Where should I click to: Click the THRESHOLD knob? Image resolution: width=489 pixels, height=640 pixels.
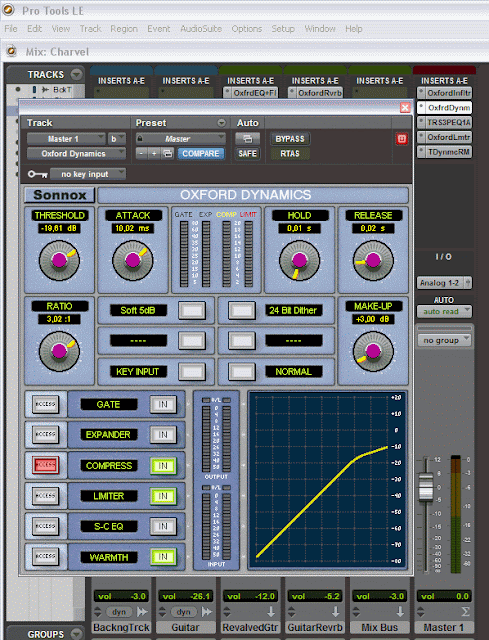59,260
